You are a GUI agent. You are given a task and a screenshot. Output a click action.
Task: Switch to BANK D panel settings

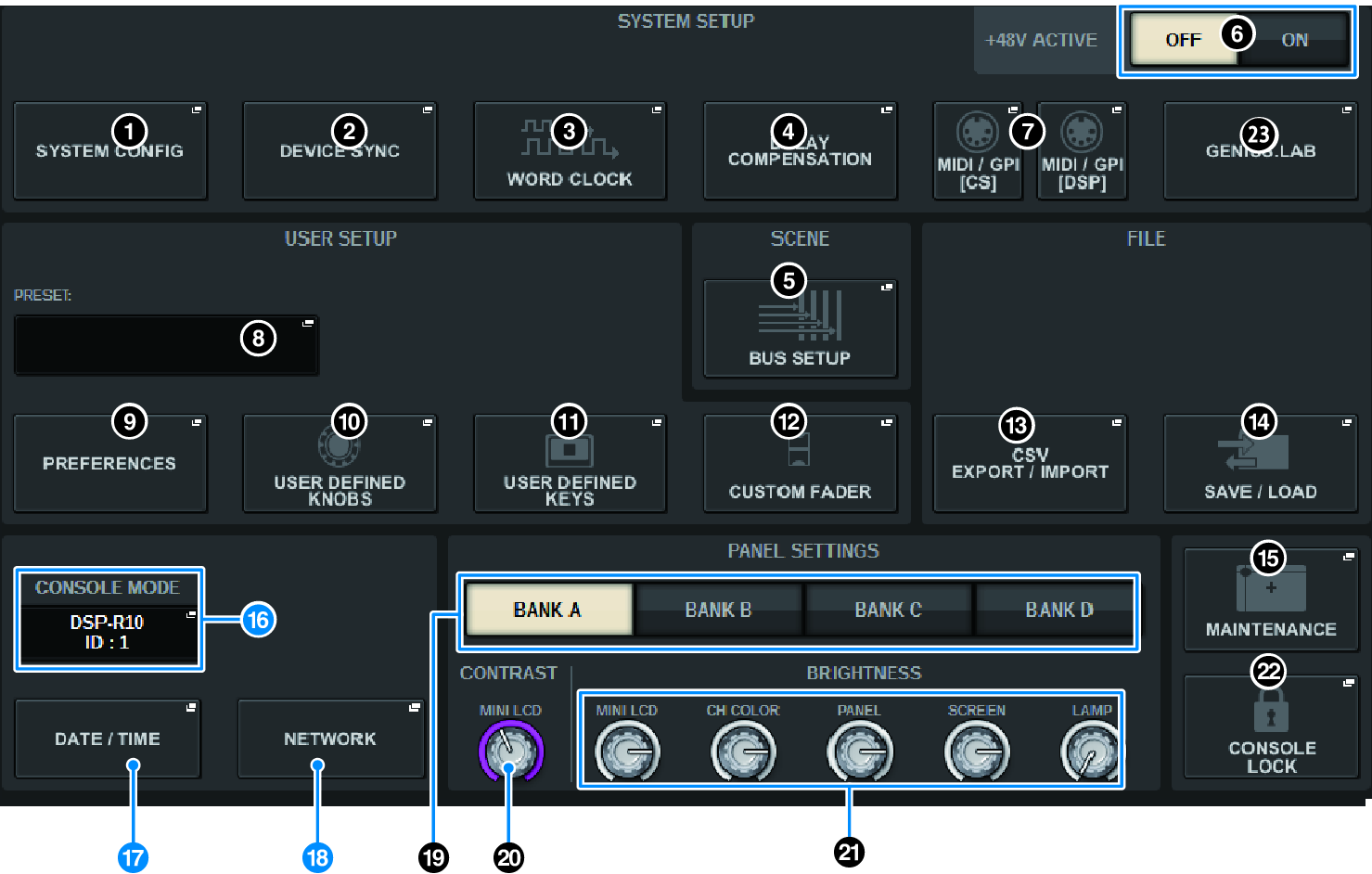(x=1056, y=610)
